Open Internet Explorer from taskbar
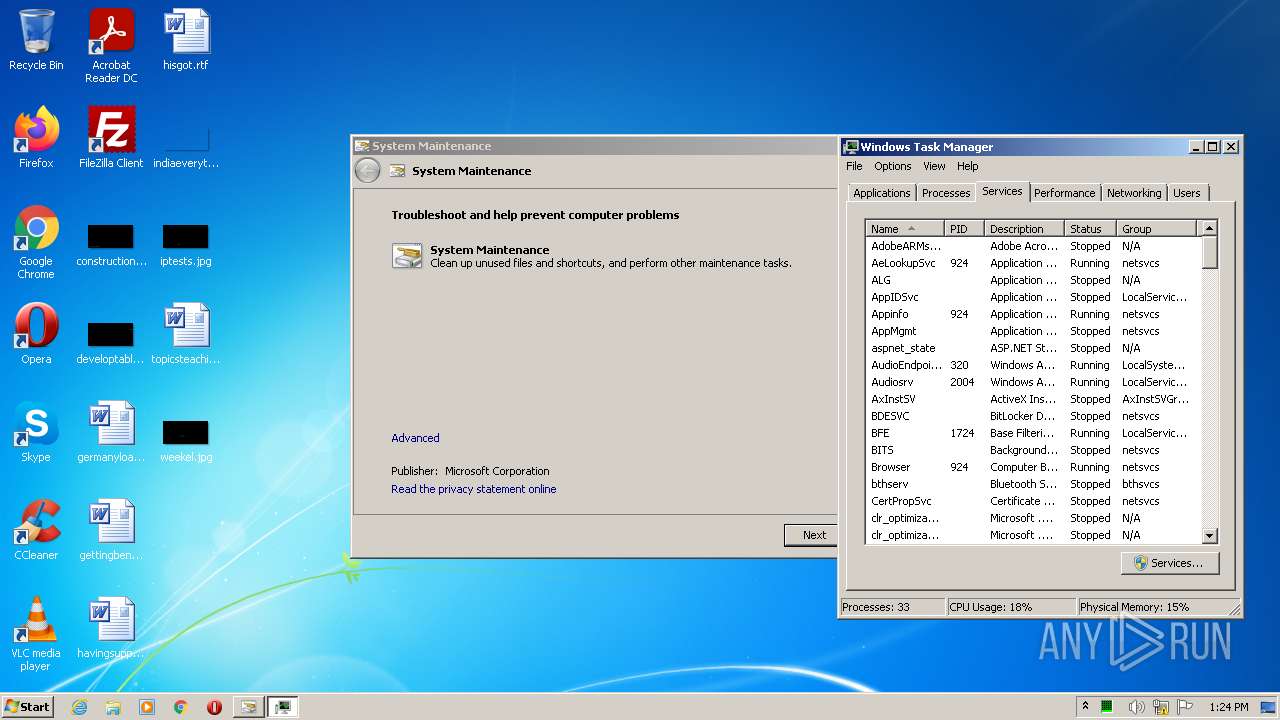 tap(79, 707)
